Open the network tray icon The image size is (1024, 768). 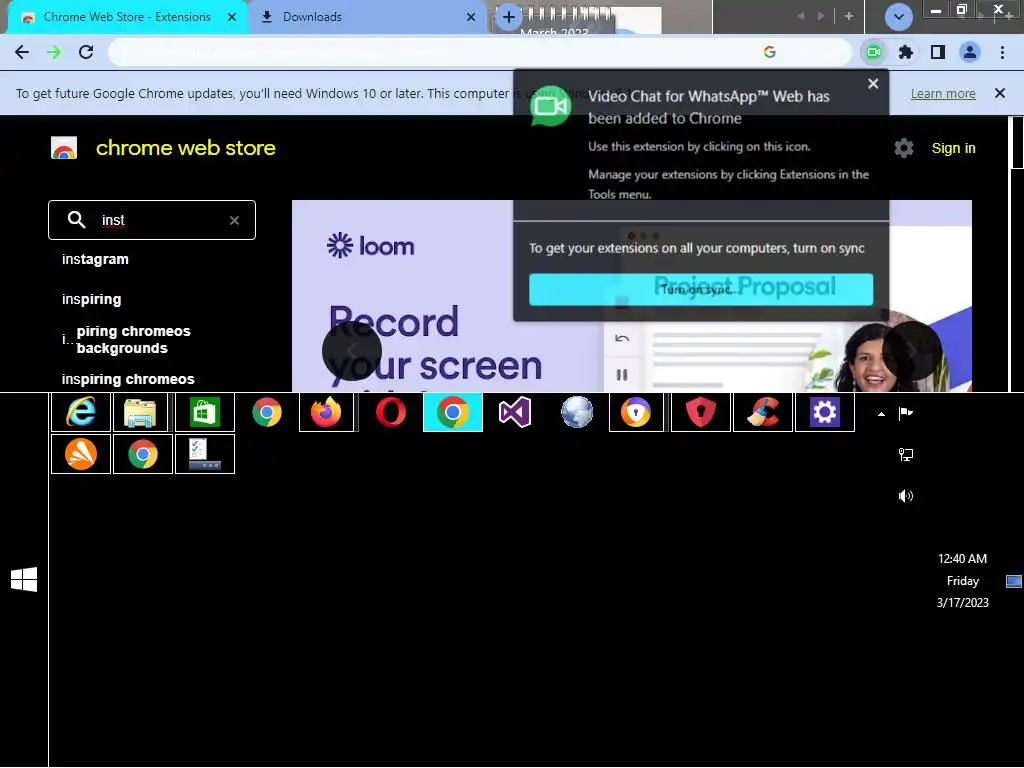pos(906,455)
